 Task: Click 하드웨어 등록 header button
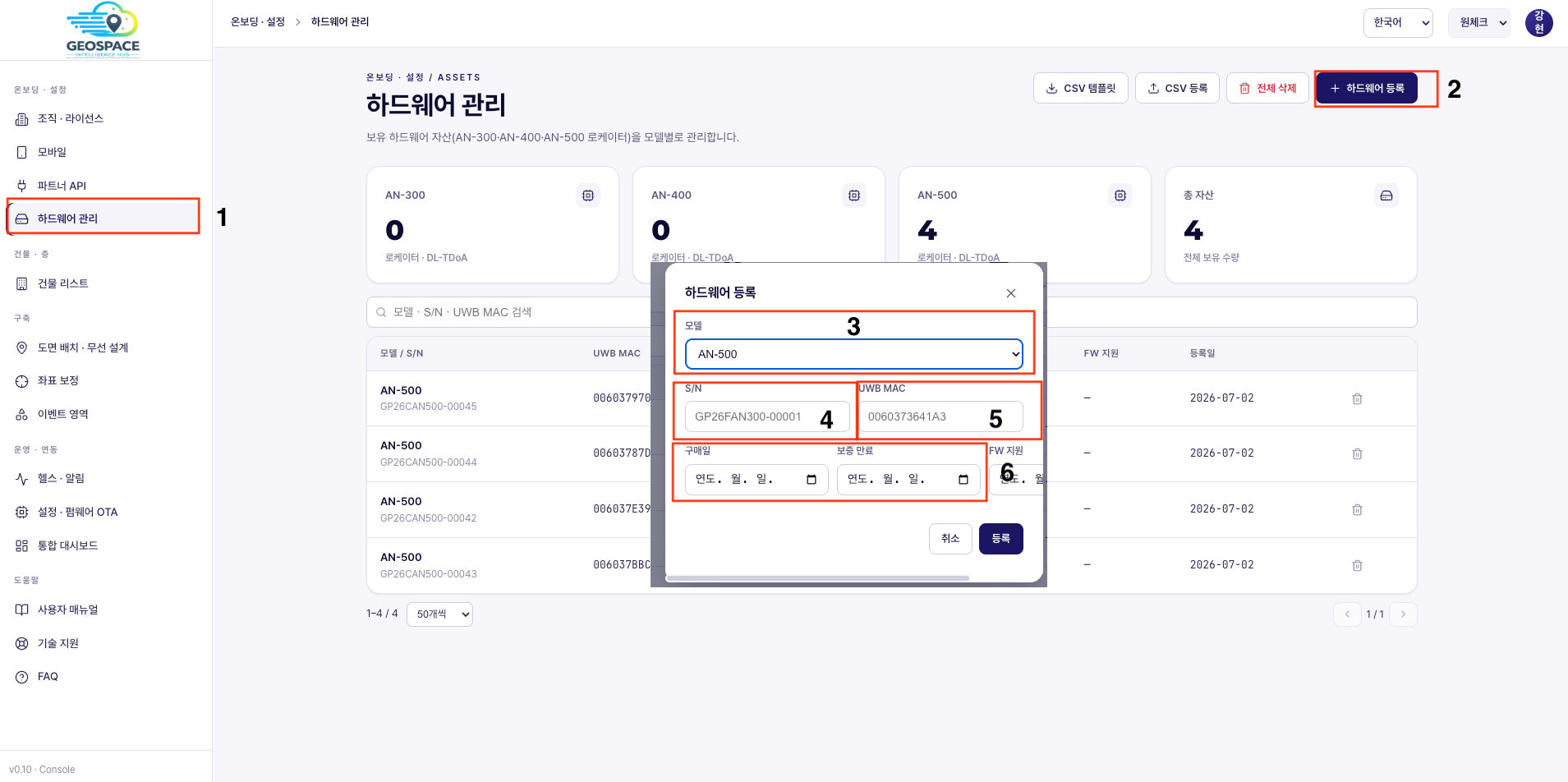click(1367, 88)
